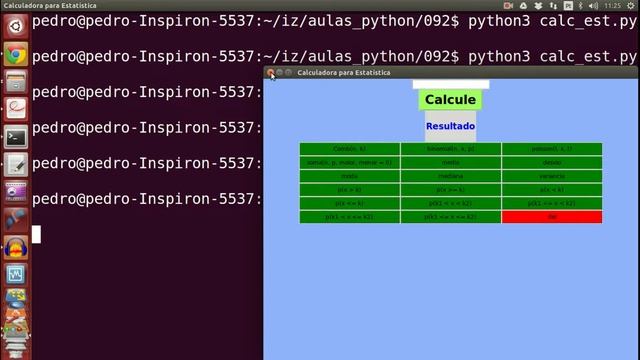
Task: Click the desvio button
Action: click(x=552, y=162)
